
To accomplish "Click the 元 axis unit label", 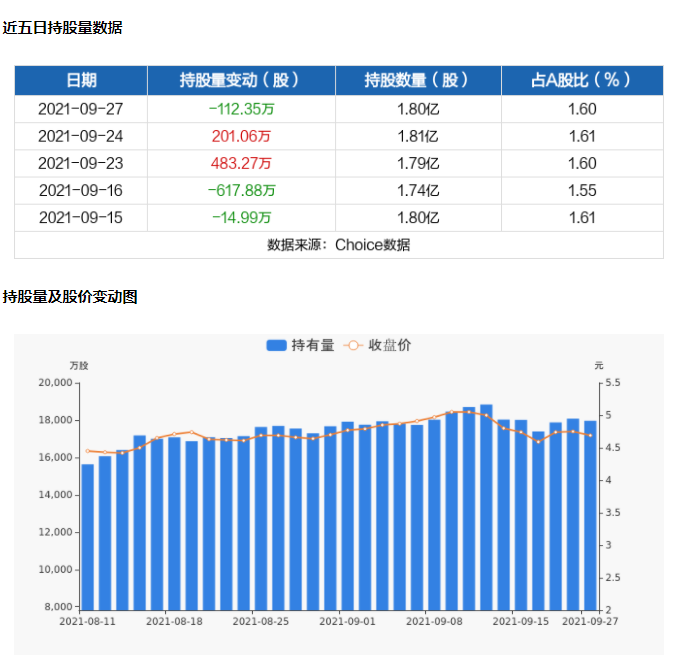I will click(599, 366).
